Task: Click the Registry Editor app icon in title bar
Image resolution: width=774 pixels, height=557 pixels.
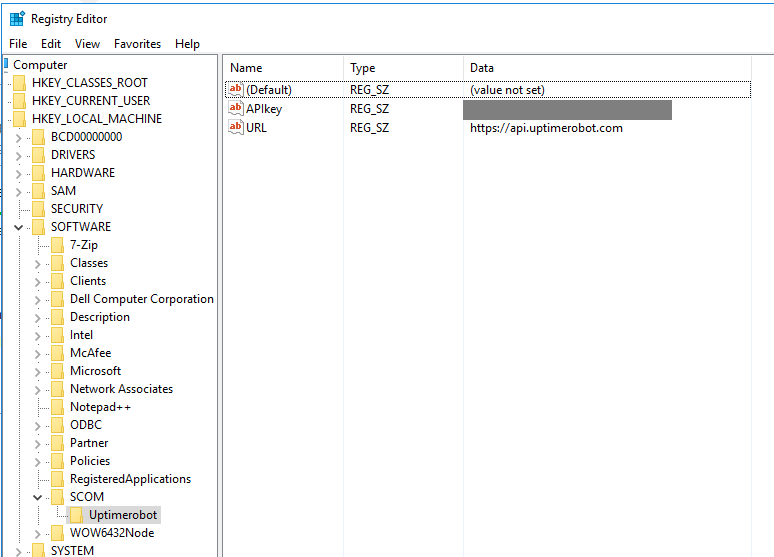Action: 17,19
